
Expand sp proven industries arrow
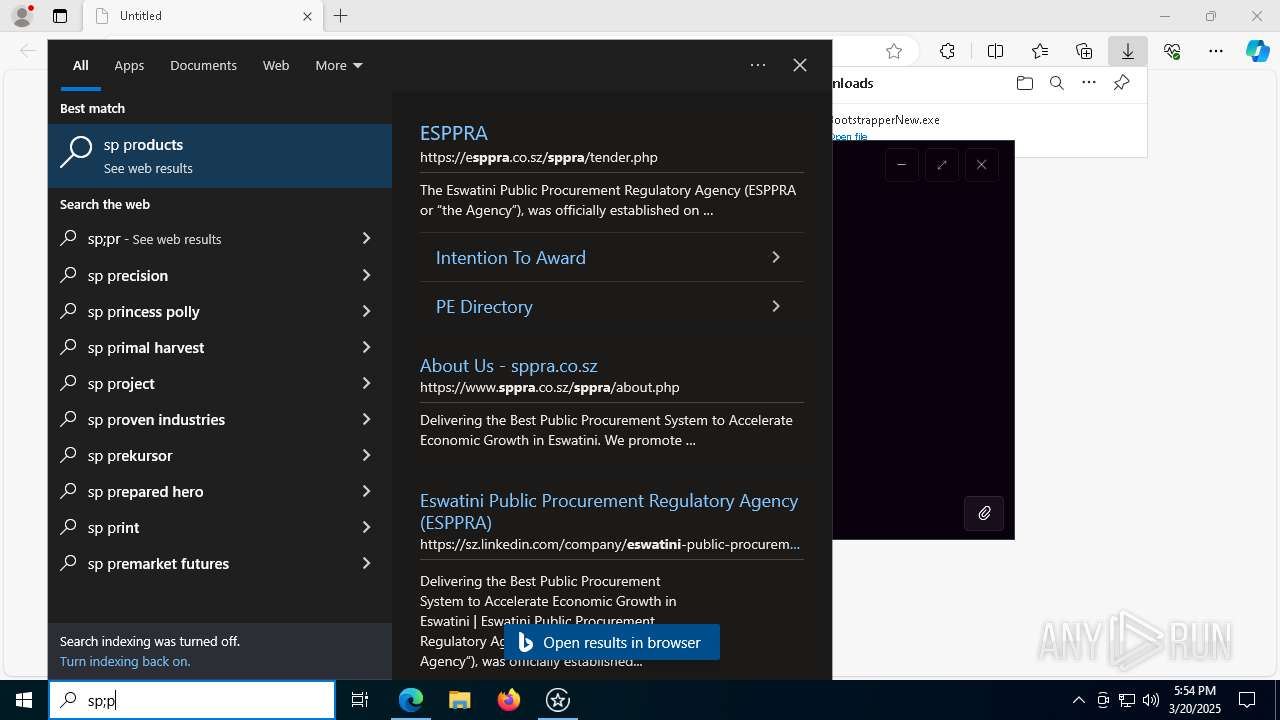[366, 419]
